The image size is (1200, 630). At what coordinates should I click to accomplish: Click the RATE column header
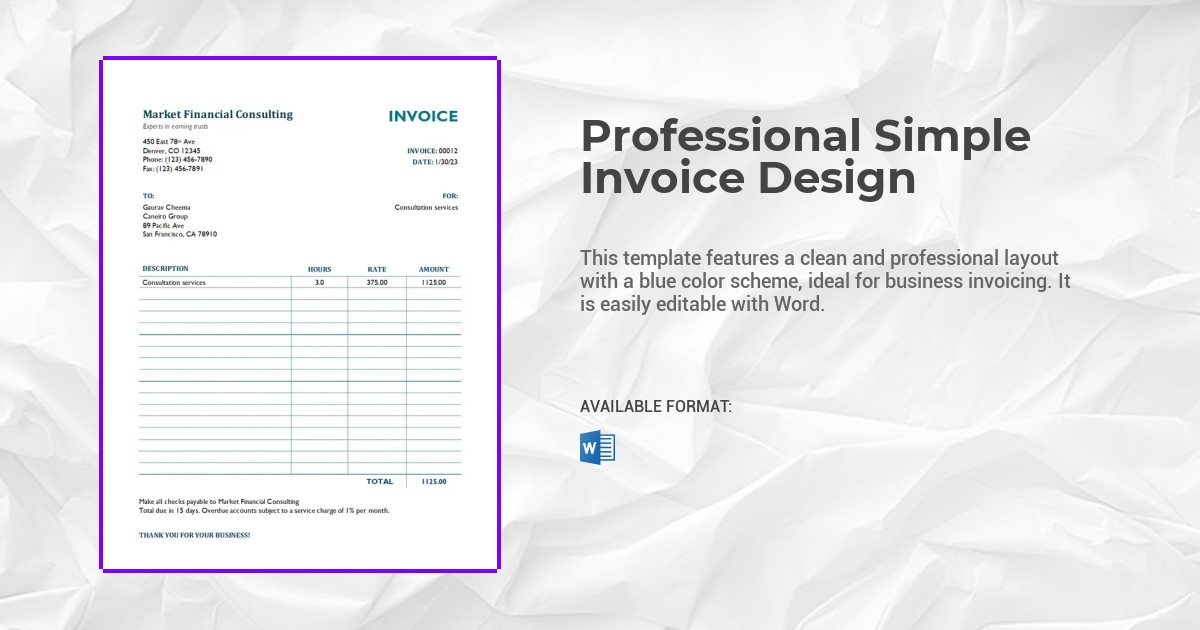[x=377, y=269]
